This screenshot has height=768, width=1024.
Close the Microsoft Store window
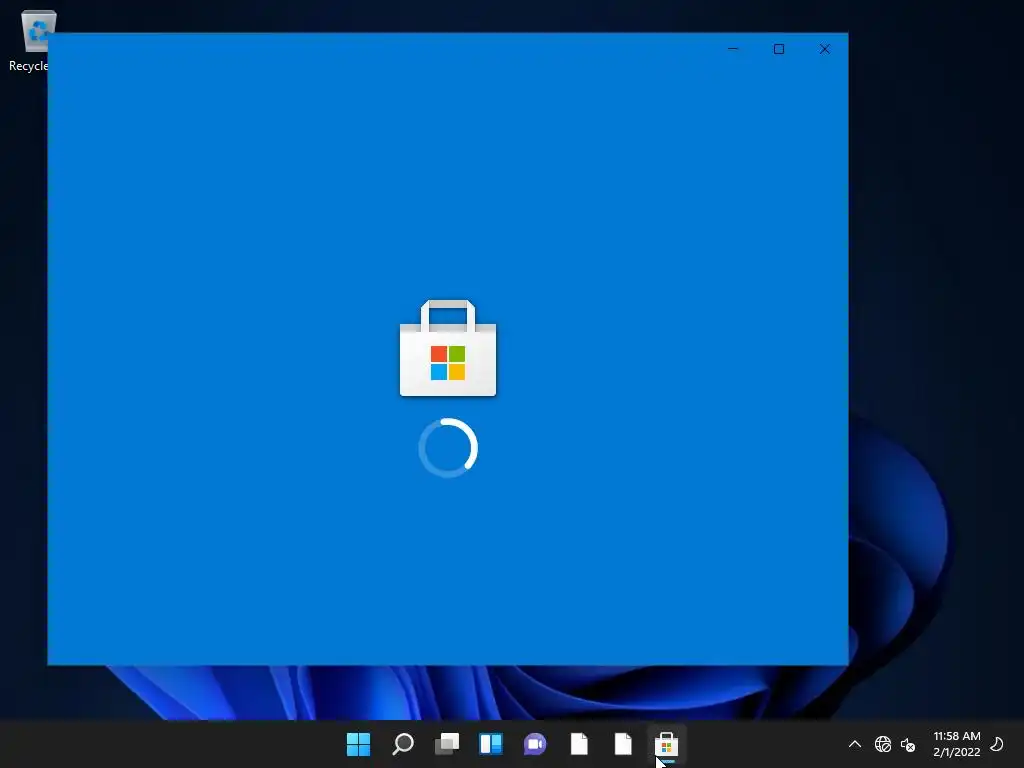click(824, 49)
